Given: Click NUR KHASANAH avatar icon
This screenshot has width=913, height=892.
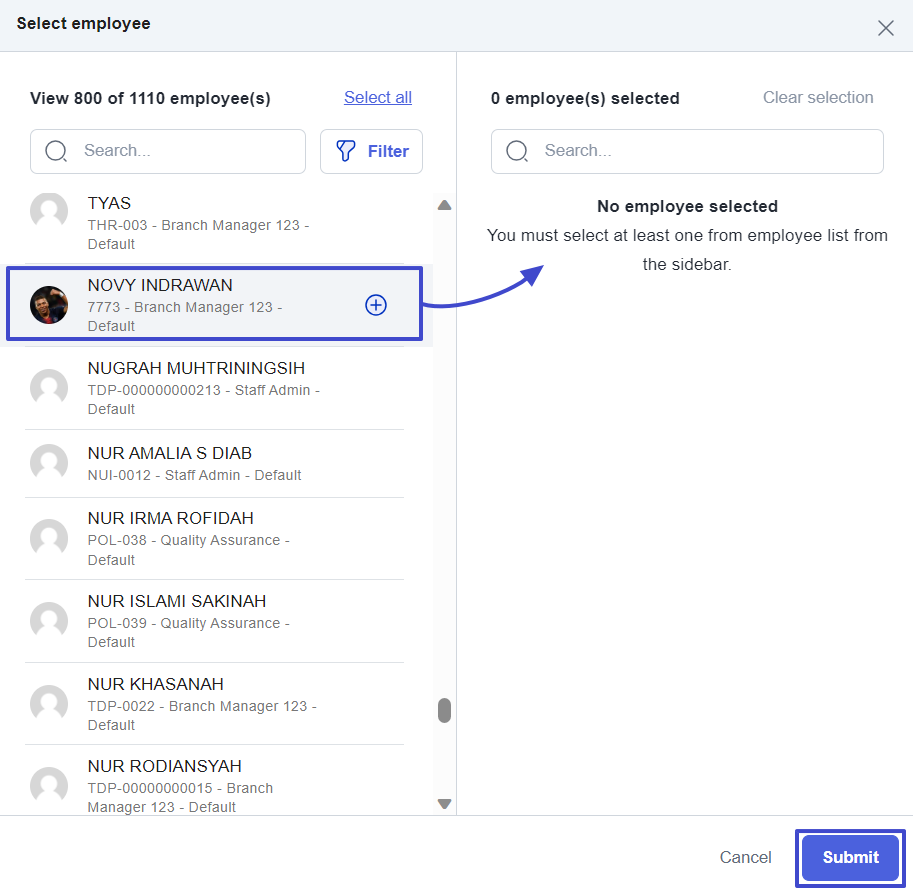Looking at the screenshot, I should coord(49,704).
